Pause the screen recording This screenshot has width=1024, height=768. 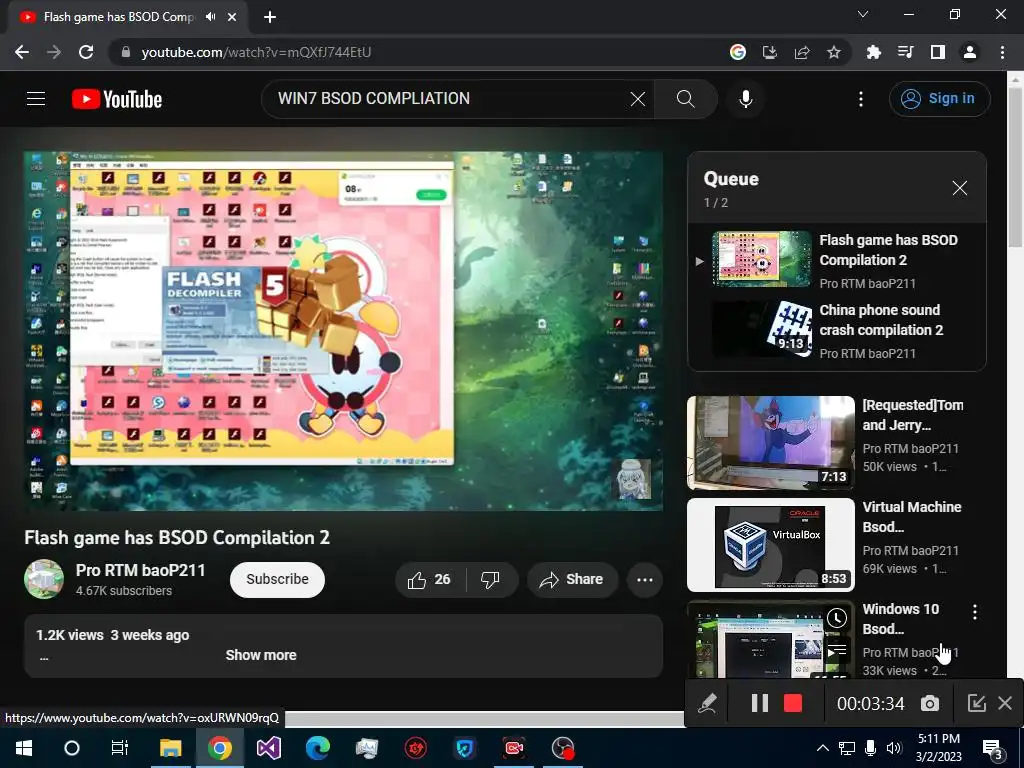[760, 703]
